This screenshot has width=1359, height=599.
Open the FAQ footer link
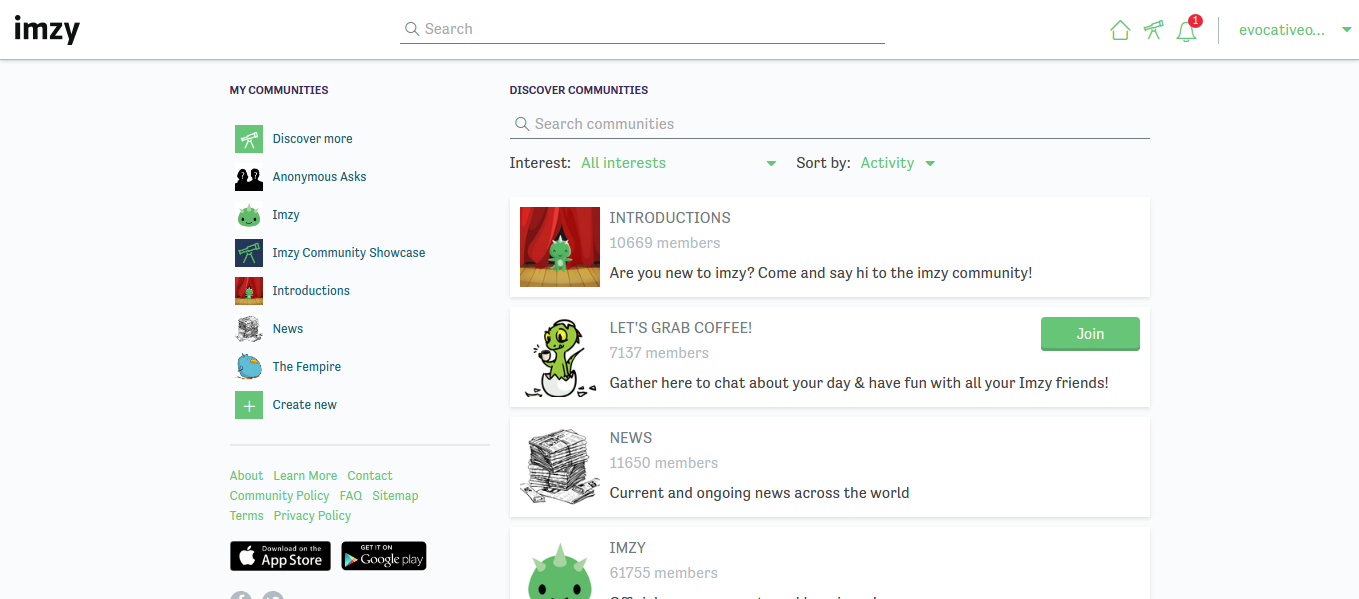point(351,496)
